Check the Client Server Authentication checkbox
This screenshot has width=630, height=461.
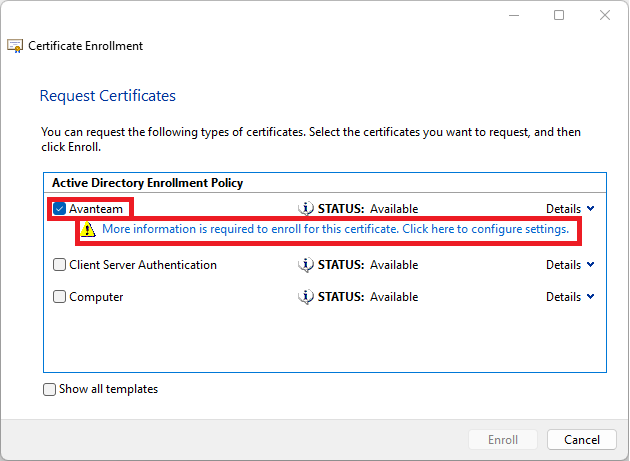pos(59,265)
